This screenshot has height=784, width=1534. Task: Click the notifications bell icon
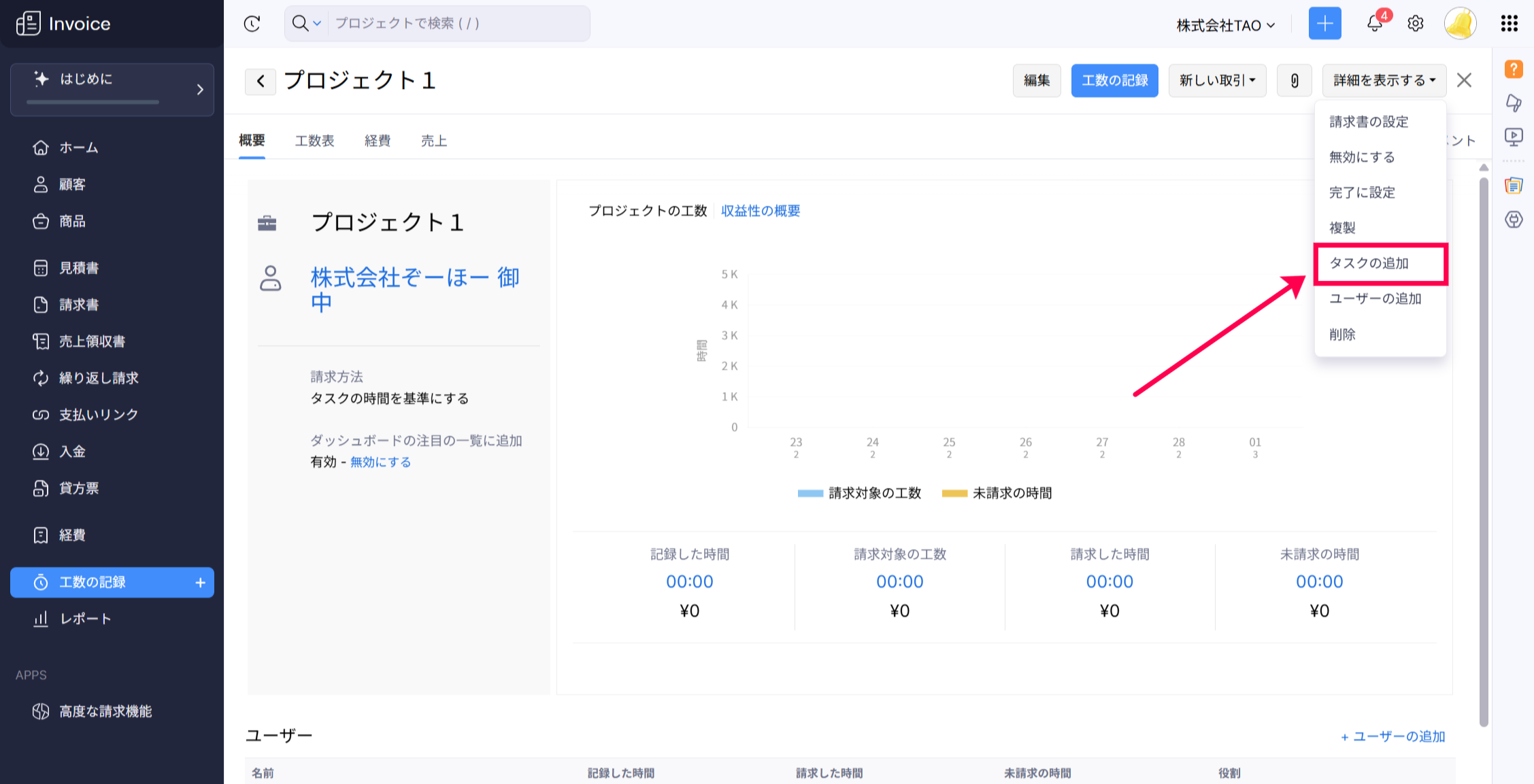tap(1374, 24)
